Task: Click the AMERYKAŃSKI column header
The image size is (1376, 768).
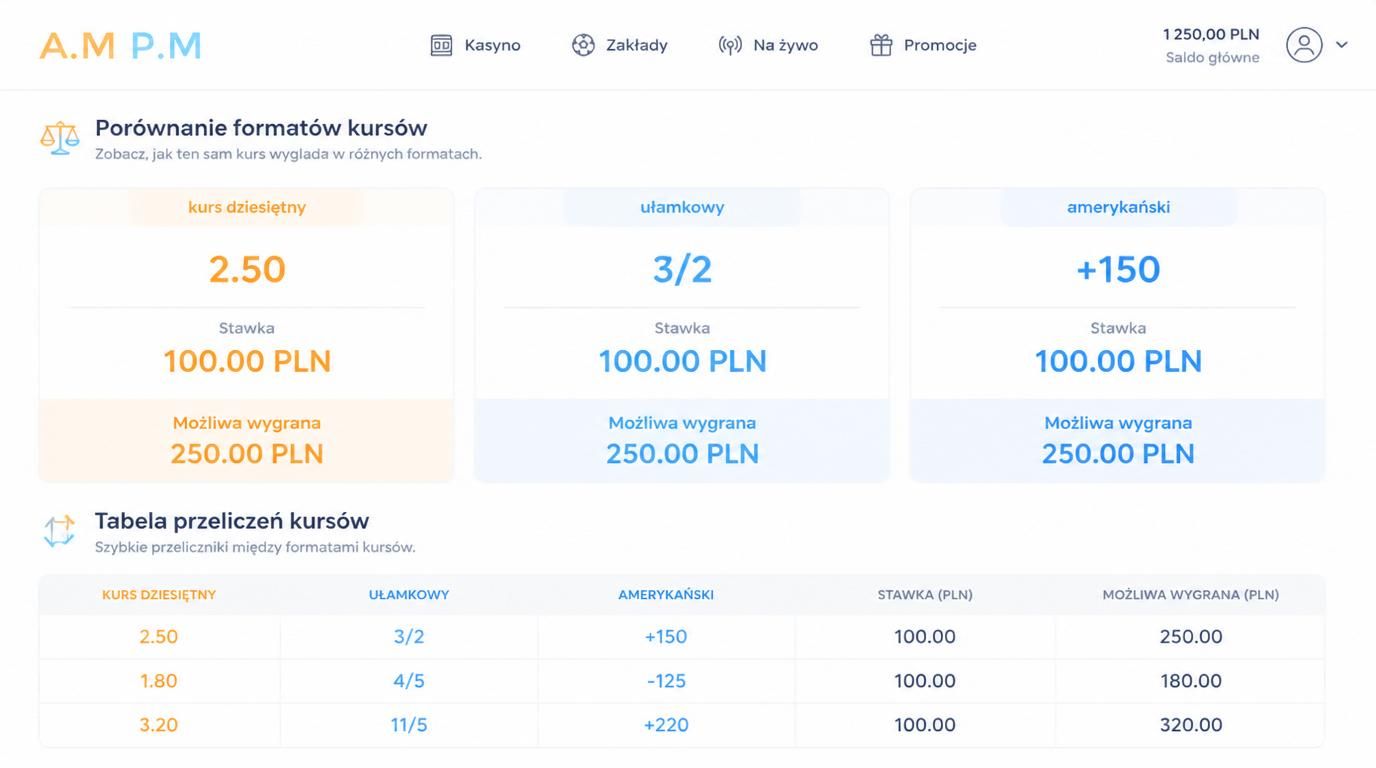Action: (666, 595)
